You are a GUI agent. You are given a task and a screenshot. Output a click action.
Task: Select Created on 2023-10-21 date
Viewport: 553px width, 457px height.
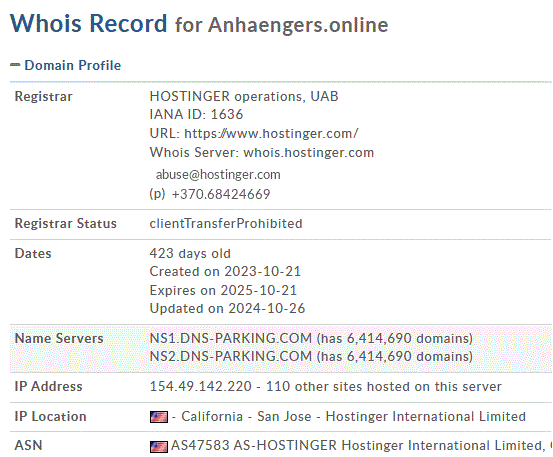click(x=225, y=272)
